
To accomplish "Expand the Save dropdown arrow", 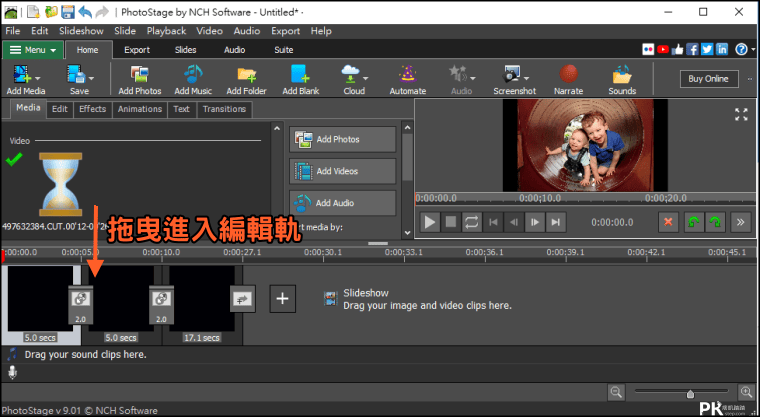I will [91, 78].
